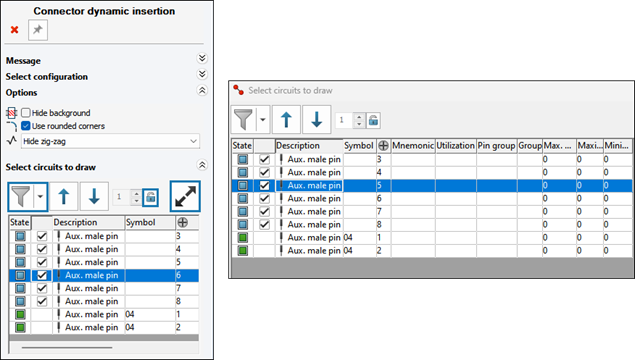
Task: Uncheck selected circuit 6 checkbox in left panel
Action: coord(42,275)
